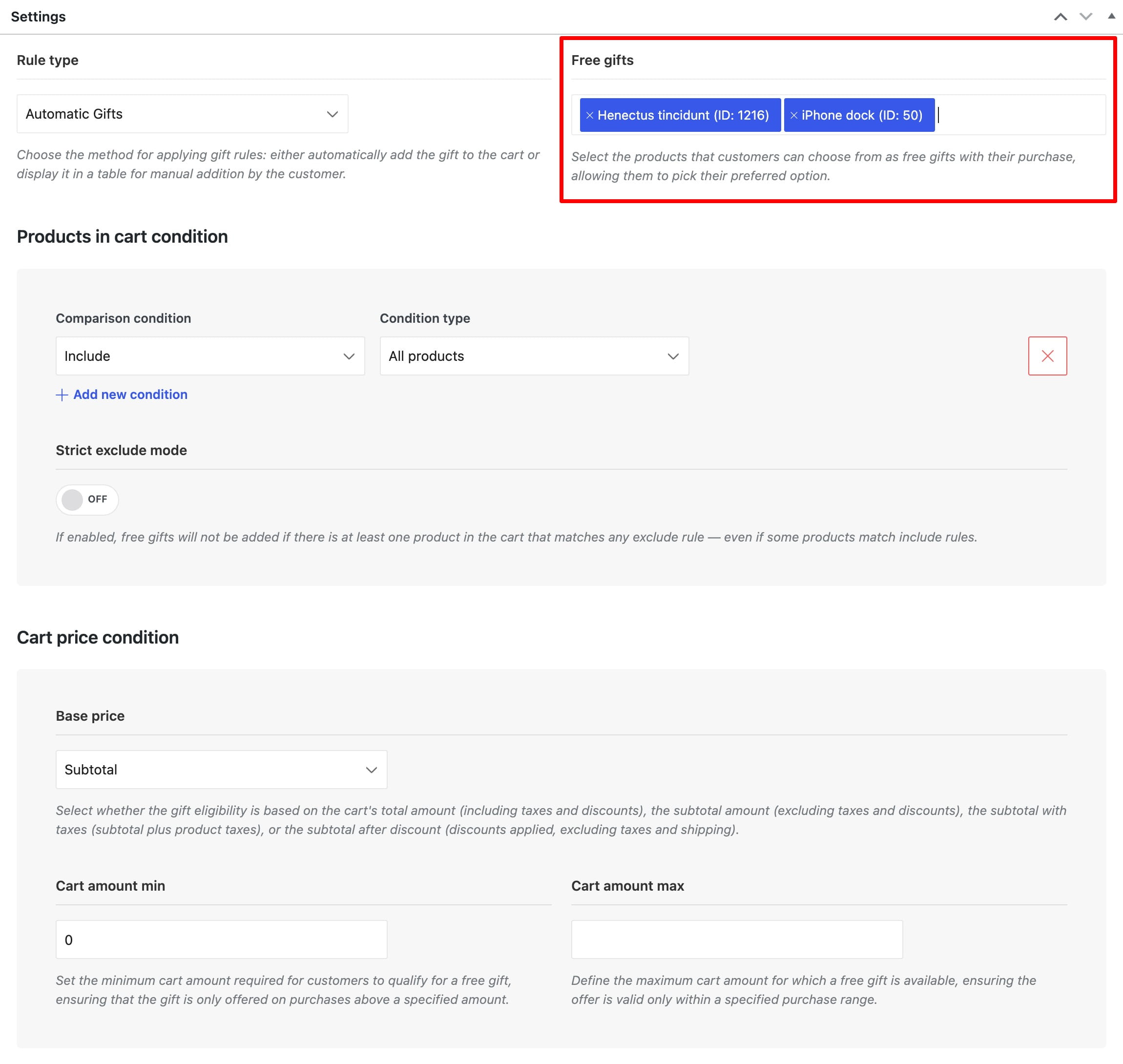Image resolution: width=1123 pixels, height=1064 pixels.
Task: Click the chevron arrow on Subtotal select
Action: [371, 770]
